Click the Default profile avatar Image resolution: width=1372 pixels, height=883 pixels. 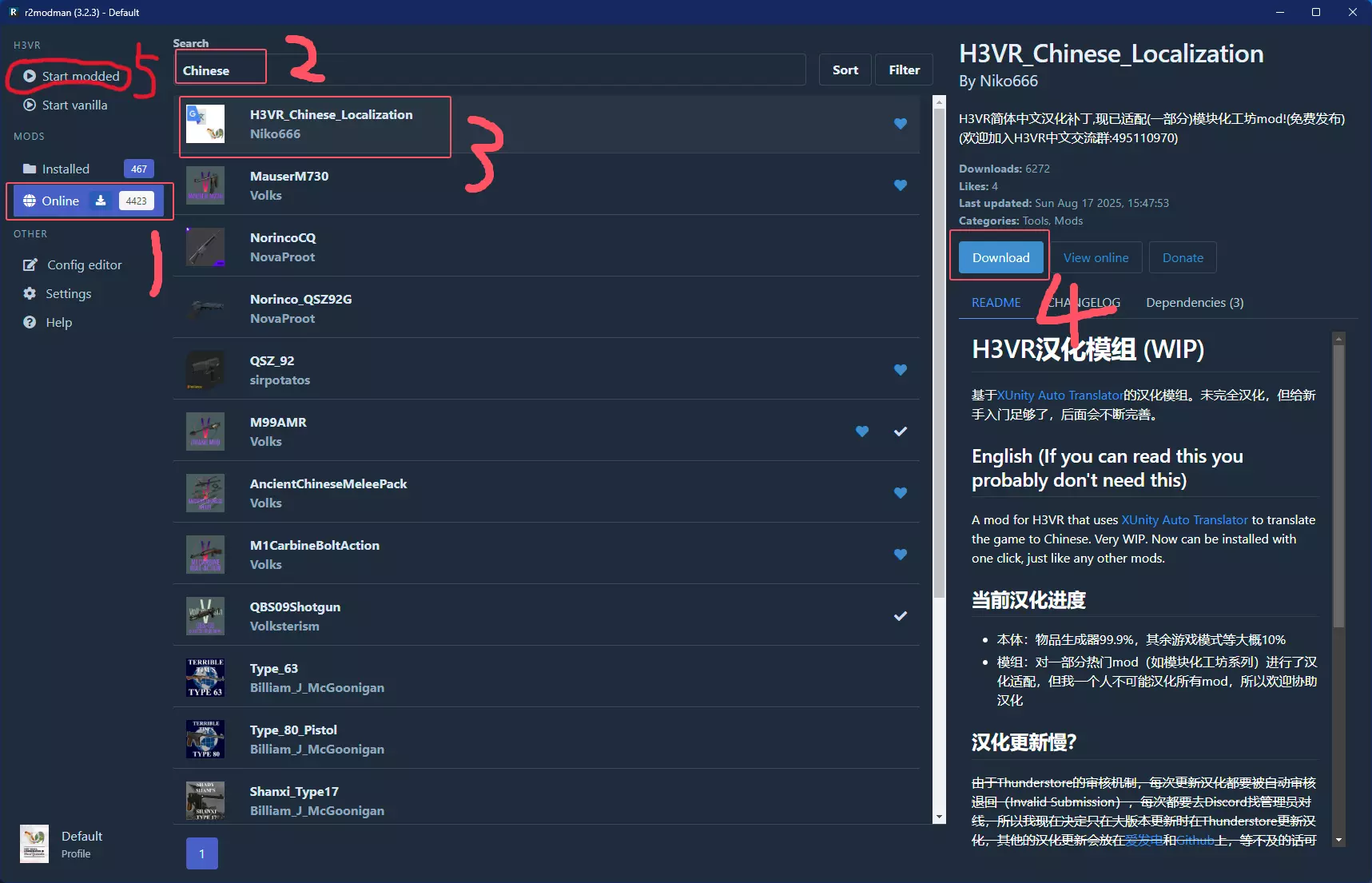coord(34,844)
